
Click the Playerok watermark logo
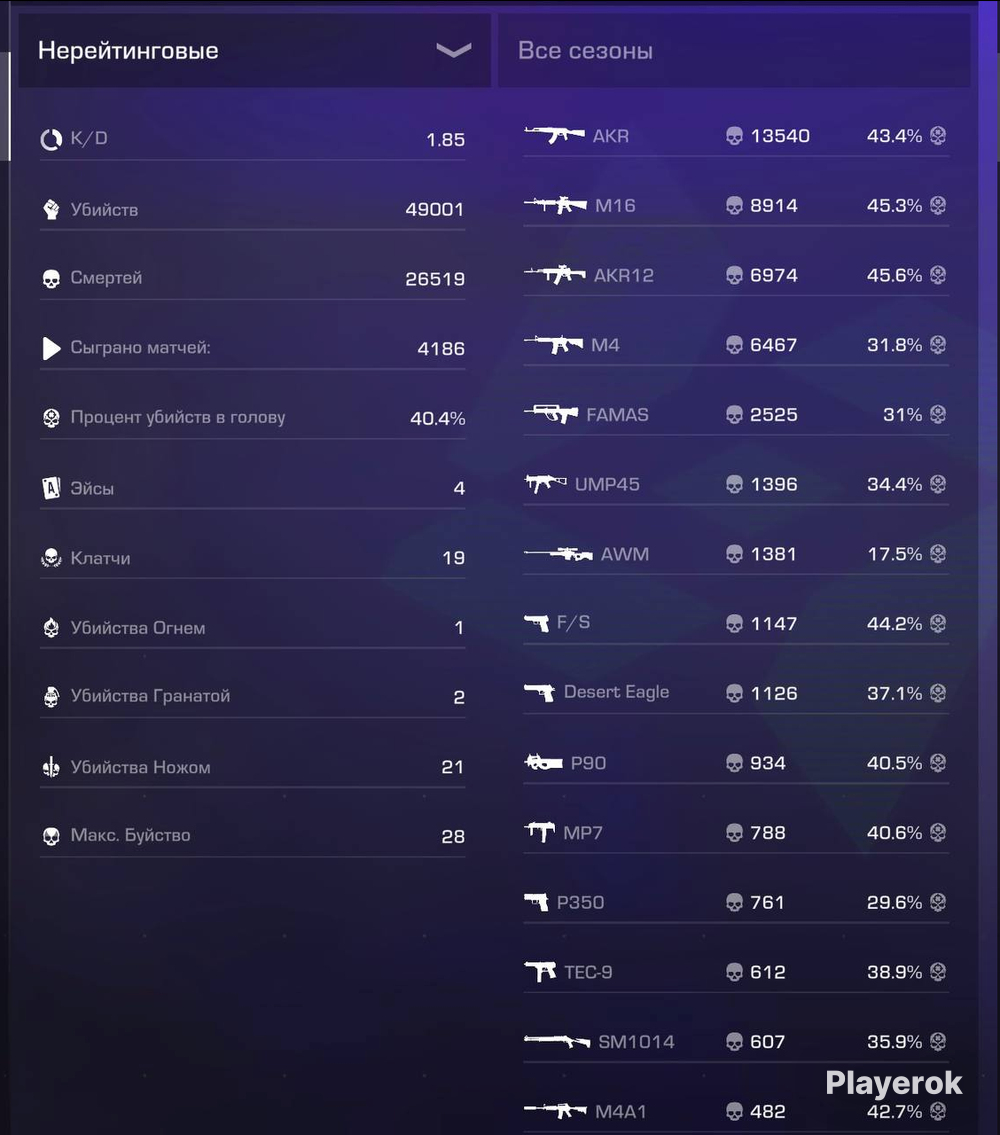point(894,1083)
